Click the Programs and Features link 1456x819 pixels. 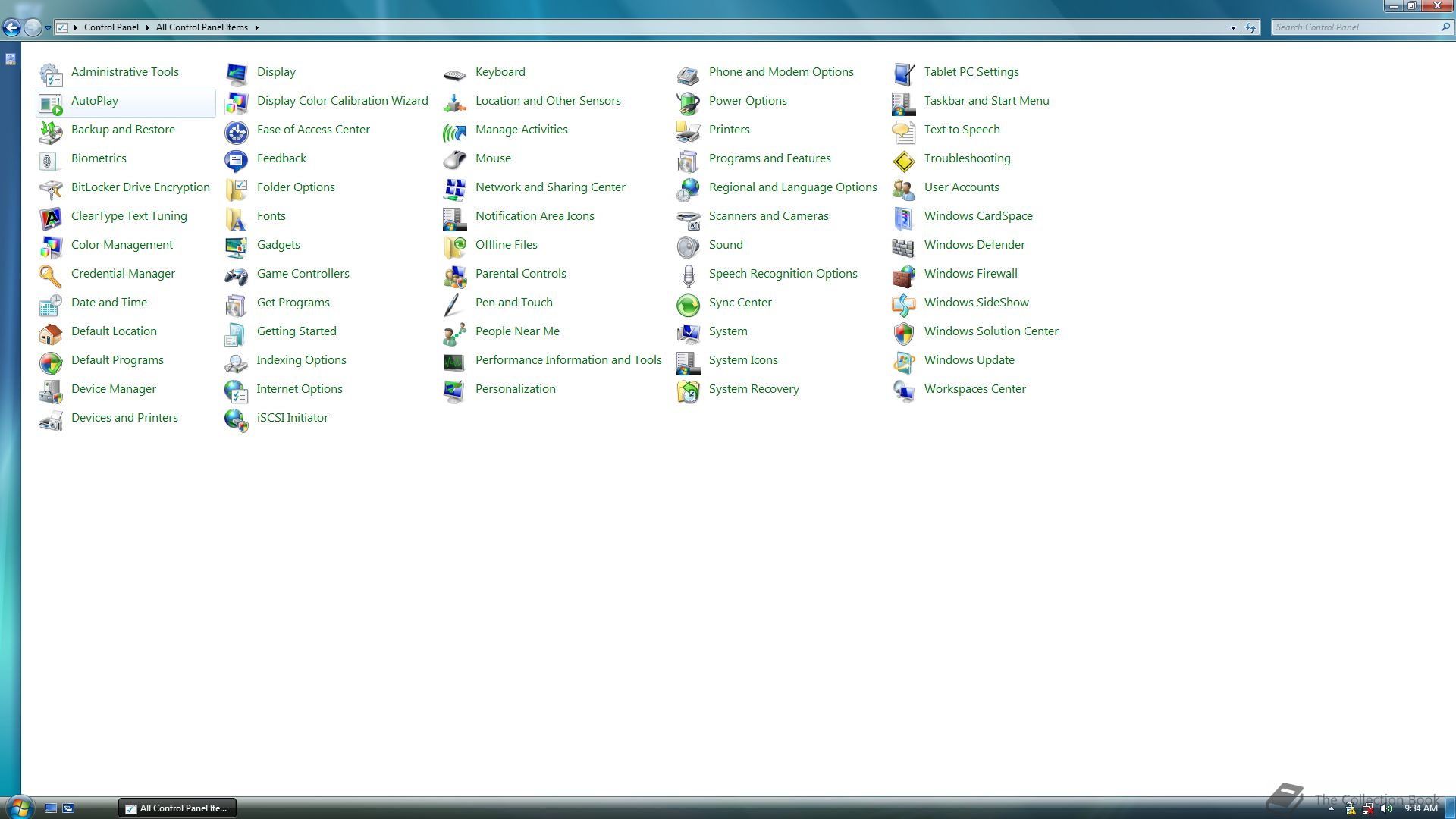coord(770,158)
